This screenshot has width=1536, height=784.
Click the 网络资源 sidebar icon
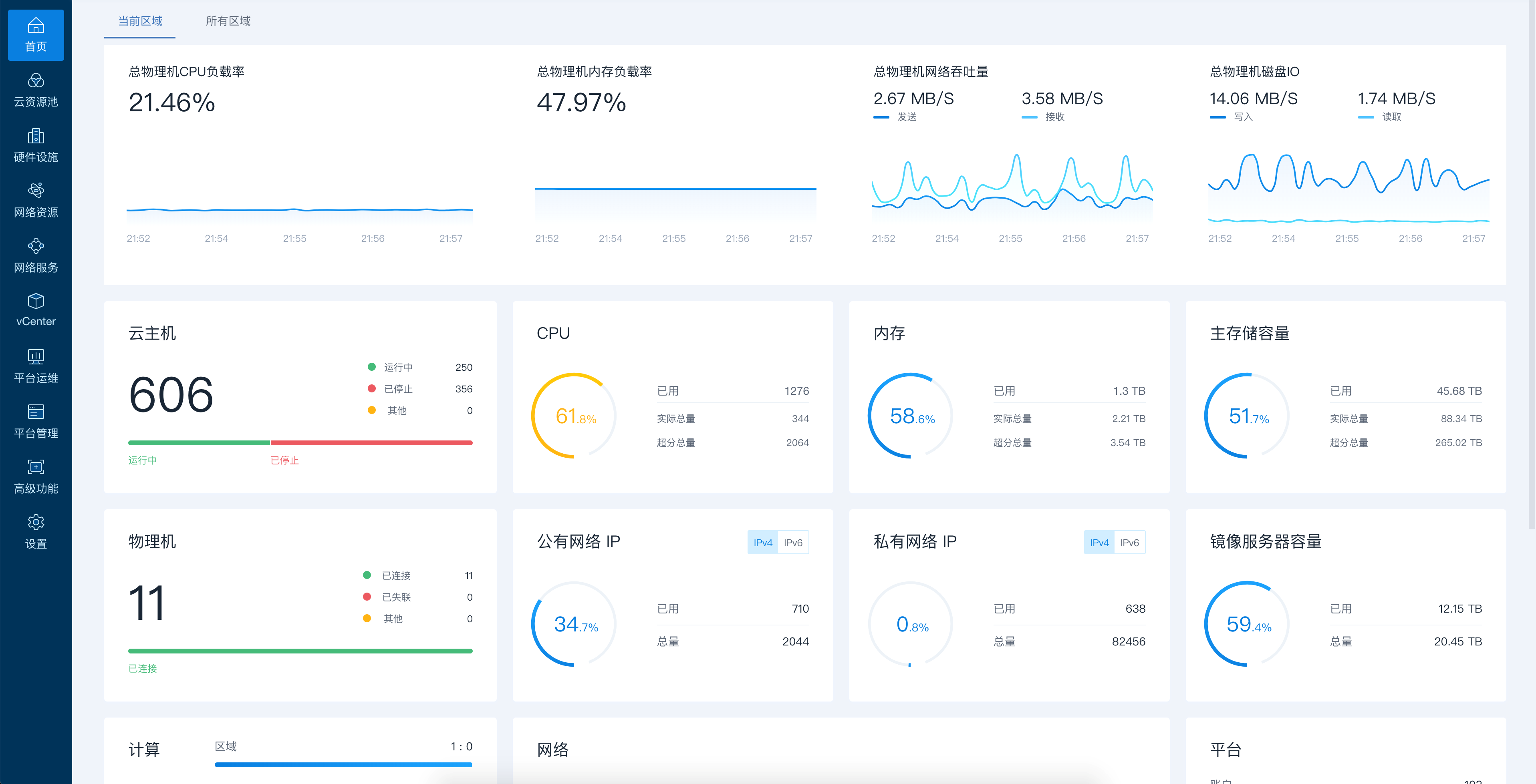click(36, 191)
